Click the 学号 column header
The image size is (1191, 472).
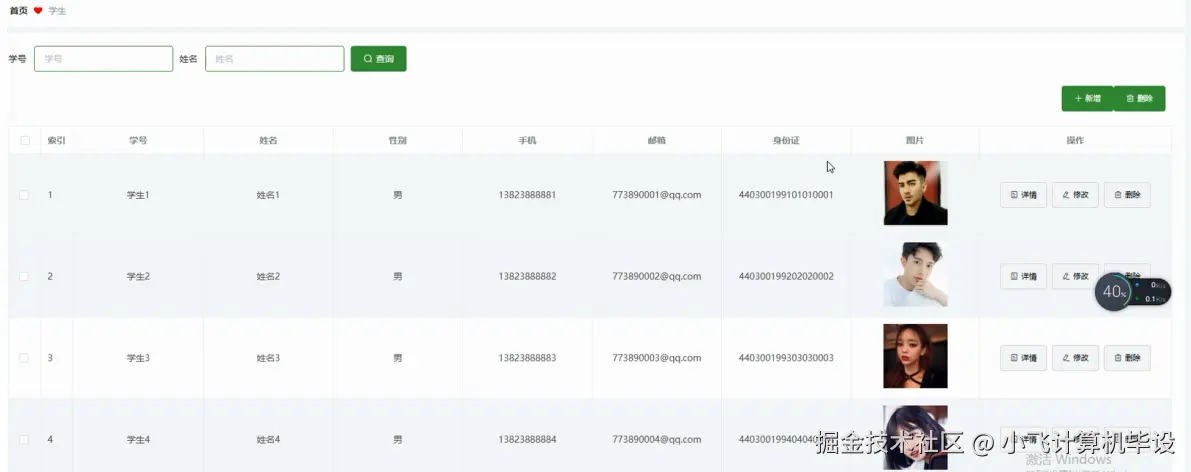pyautogui.click(x=137, y=141)
